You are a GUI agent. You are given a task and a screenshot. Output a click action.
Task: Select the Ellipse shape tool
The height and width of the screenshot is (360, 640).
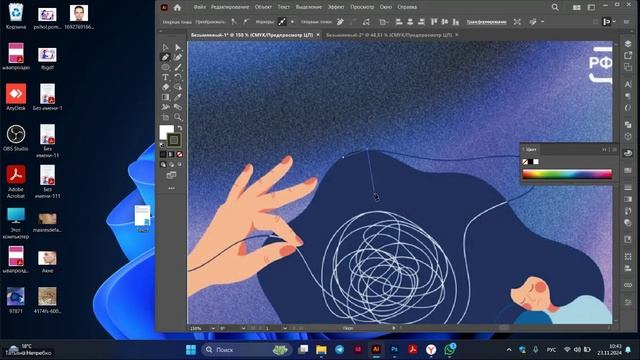[x=165, y=67]
